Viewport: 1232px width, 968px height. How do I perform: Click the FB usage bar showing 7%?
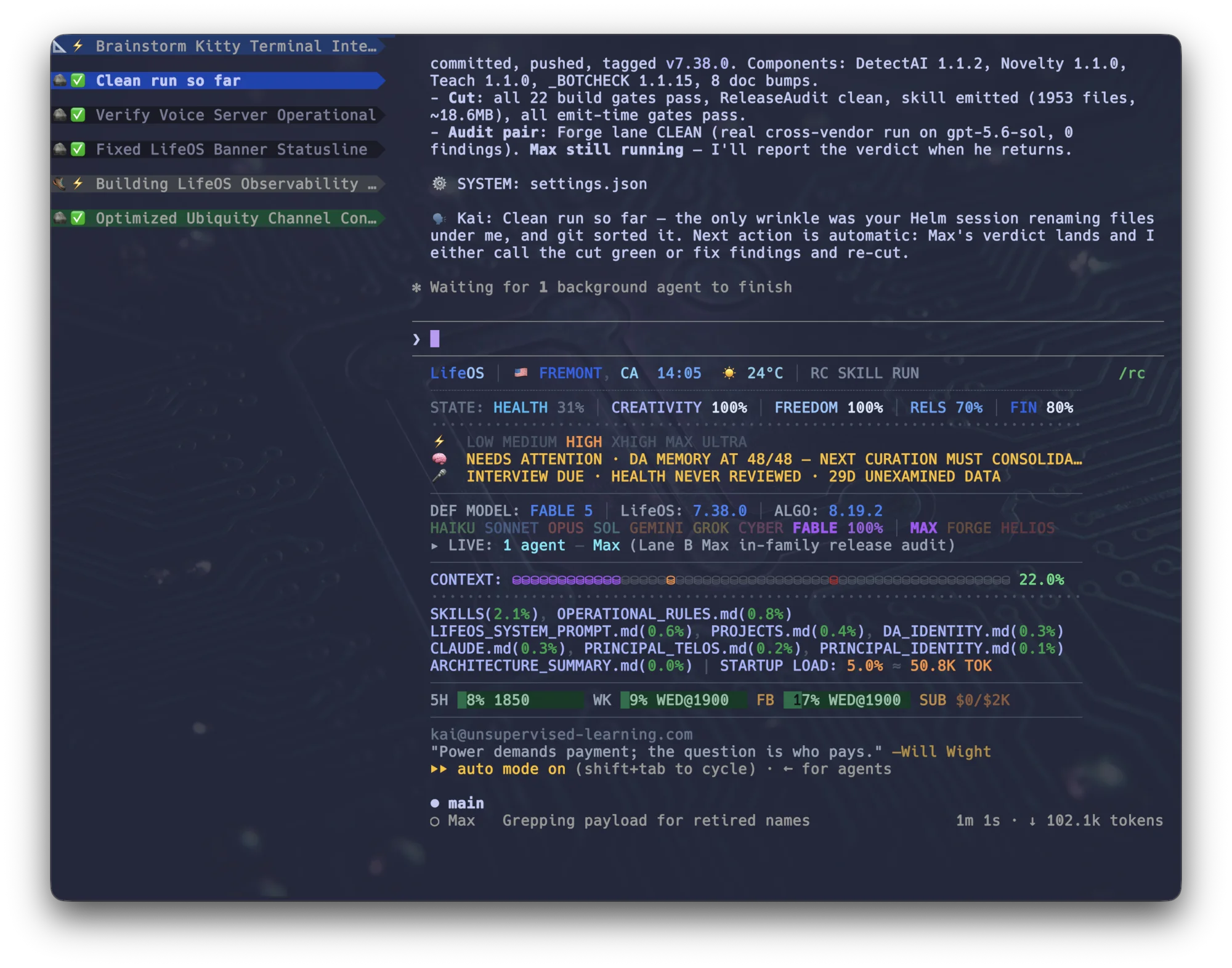click(x=847, y=700)
